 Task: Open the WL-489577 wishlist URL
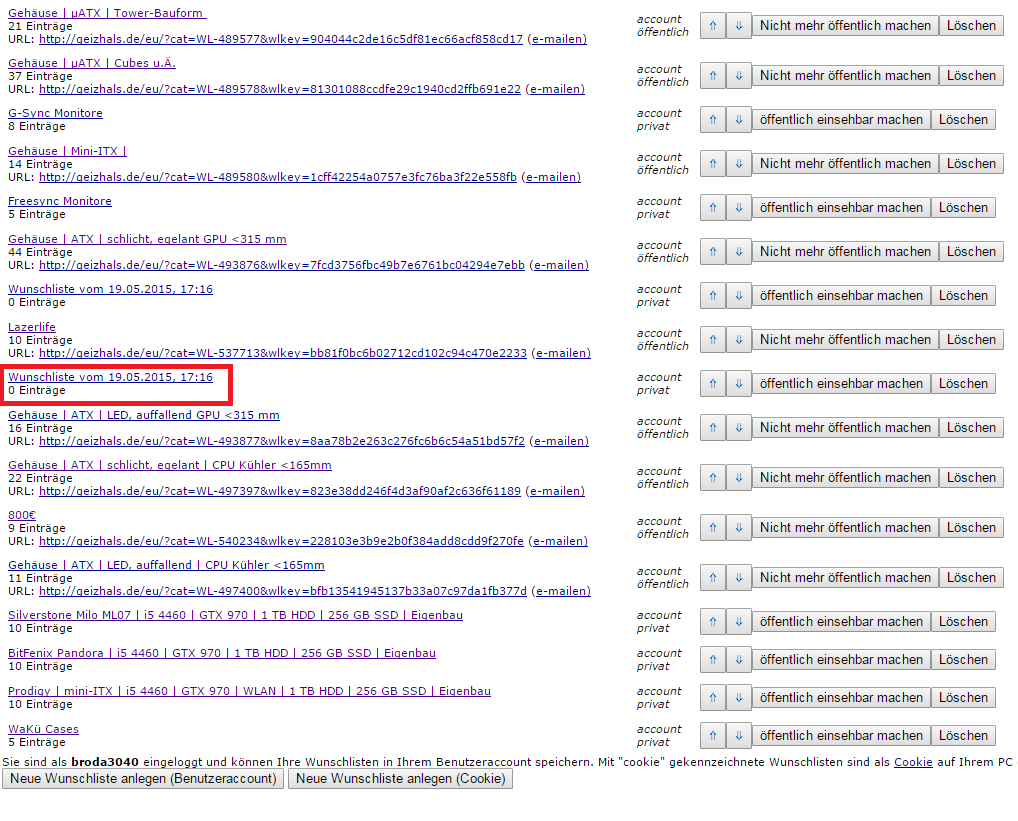click(280, 40)
